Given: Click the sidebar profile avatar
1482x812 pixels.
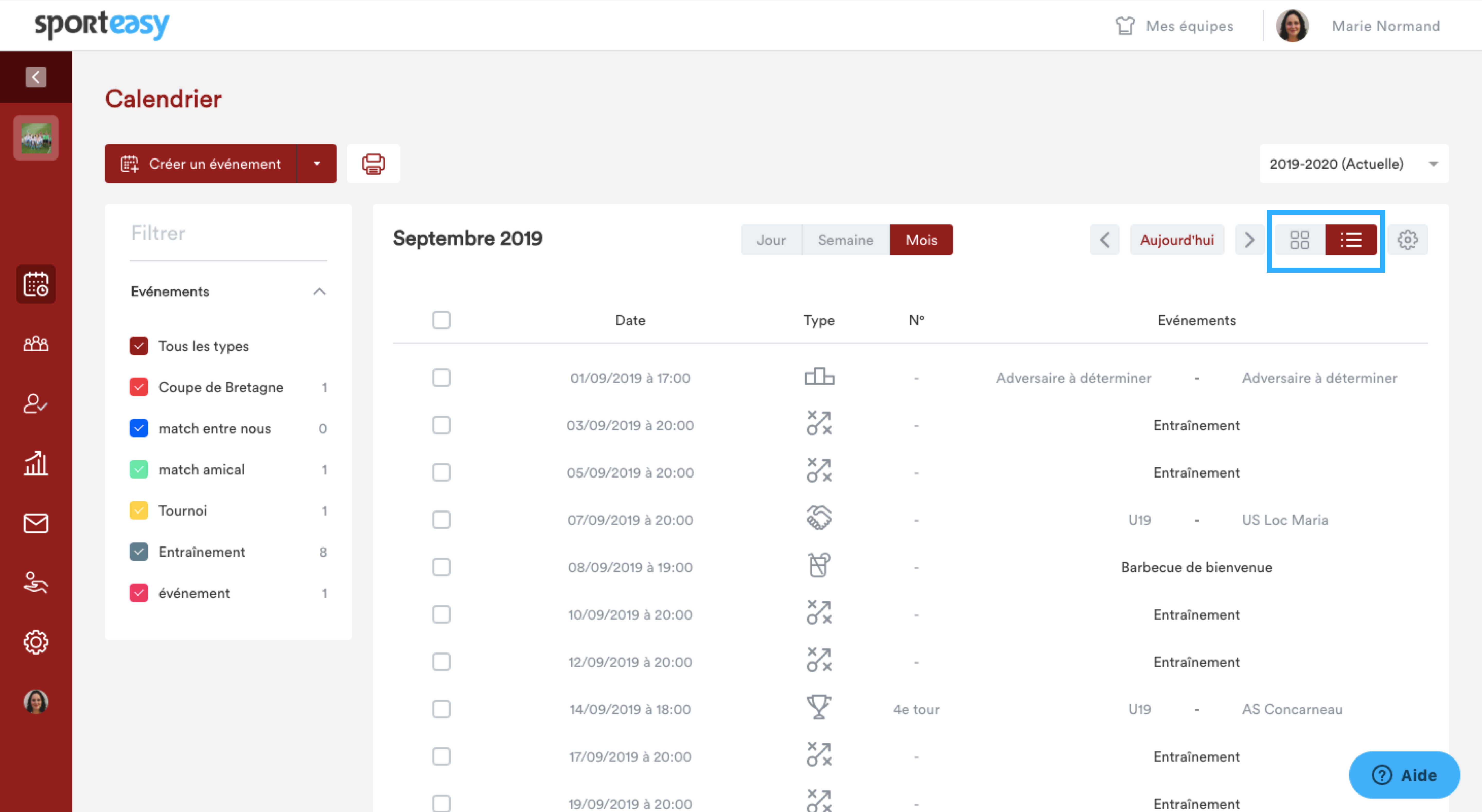Looking at the screenshot, I should 36,702.
